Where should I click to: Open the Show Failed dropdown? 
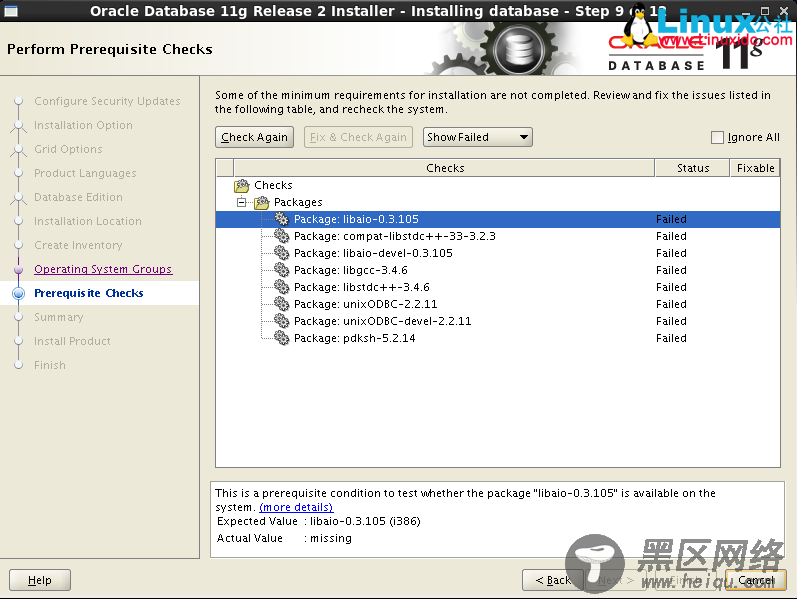(x=478, y=137)
